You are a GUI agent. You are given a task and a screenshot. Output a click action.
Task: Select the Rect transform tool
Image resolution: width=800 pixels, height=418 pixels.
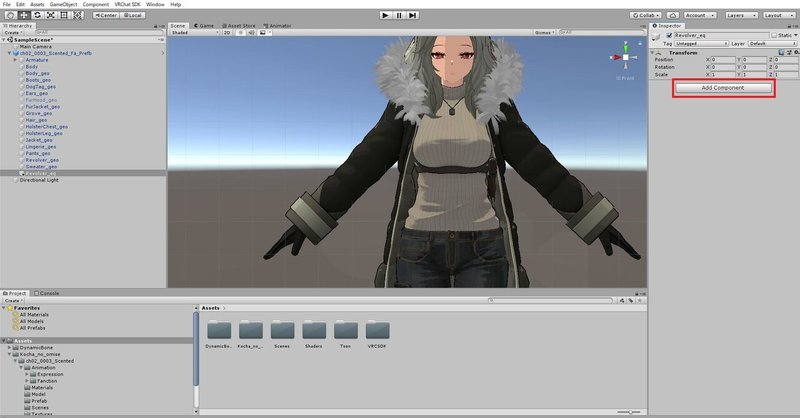(64, 15)
